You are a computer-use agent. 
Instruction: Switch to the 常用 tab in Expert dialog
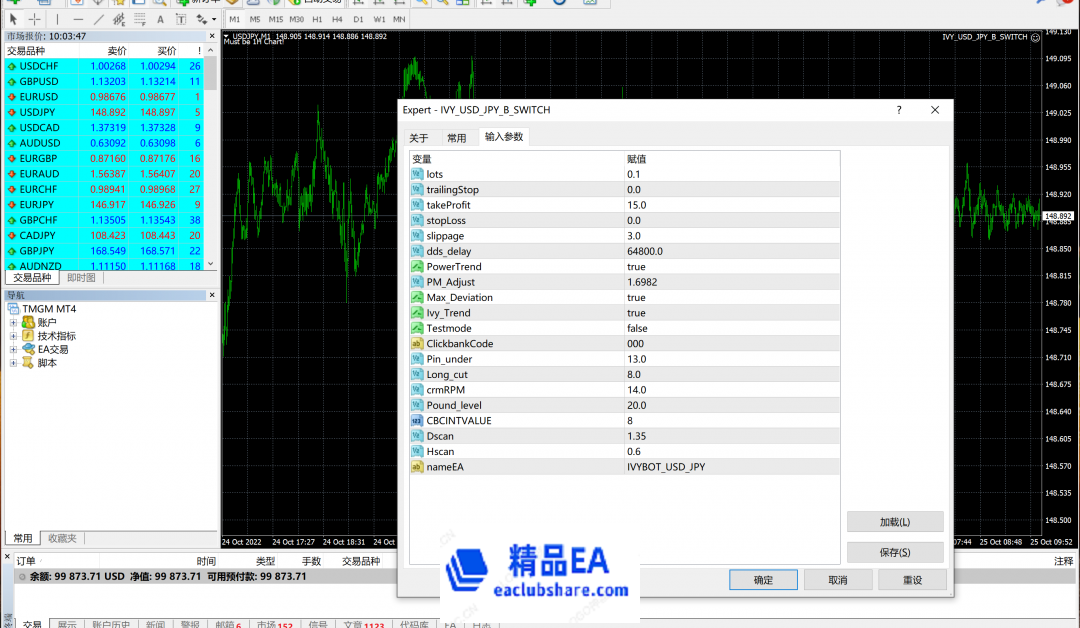coord(455,138)
